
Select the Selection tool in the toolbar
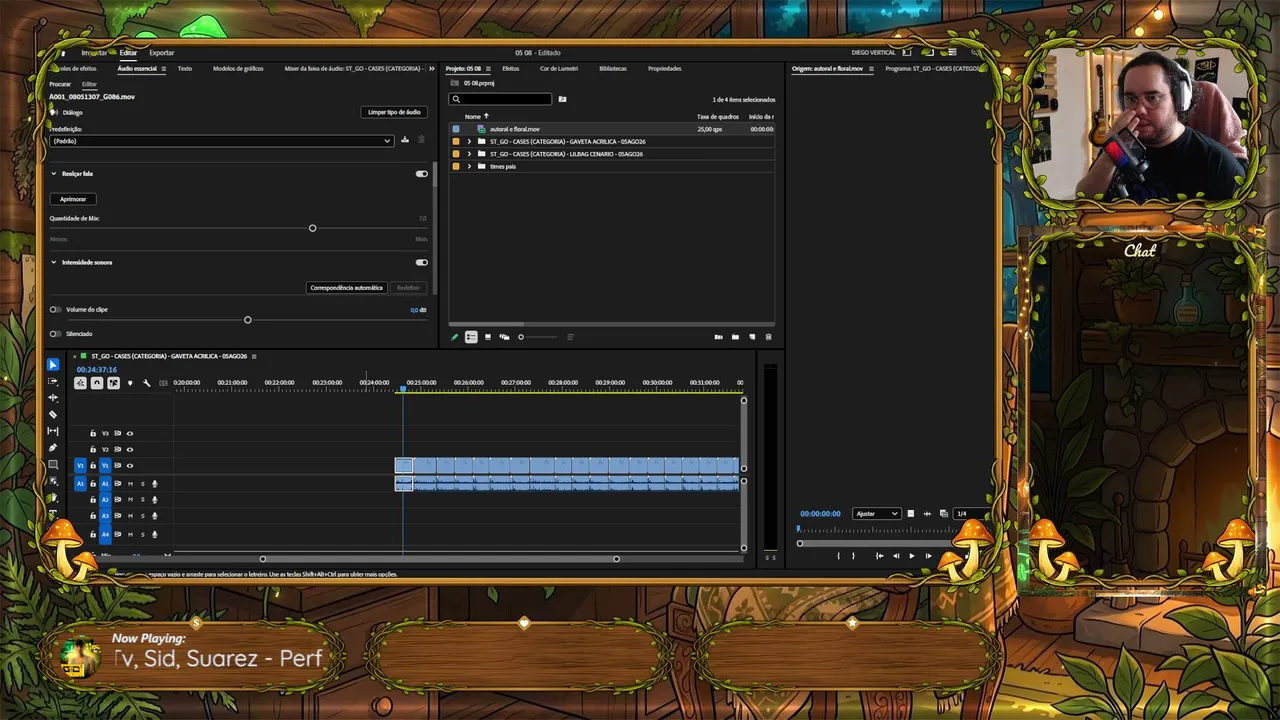coord(53,365)
